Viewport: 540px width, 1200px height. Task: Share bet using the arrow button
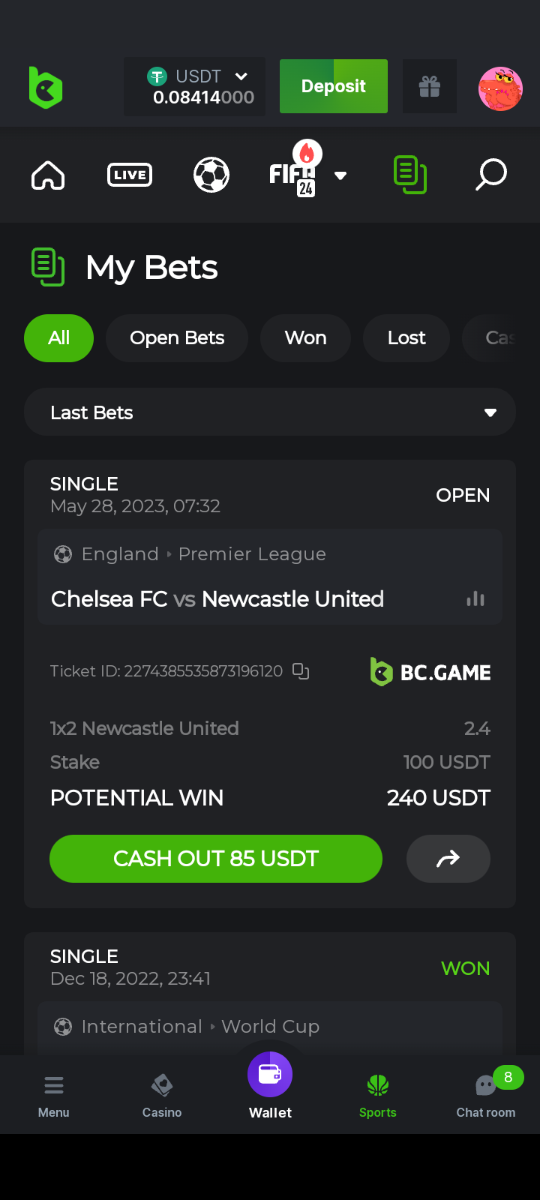click(x=448, y=858)
